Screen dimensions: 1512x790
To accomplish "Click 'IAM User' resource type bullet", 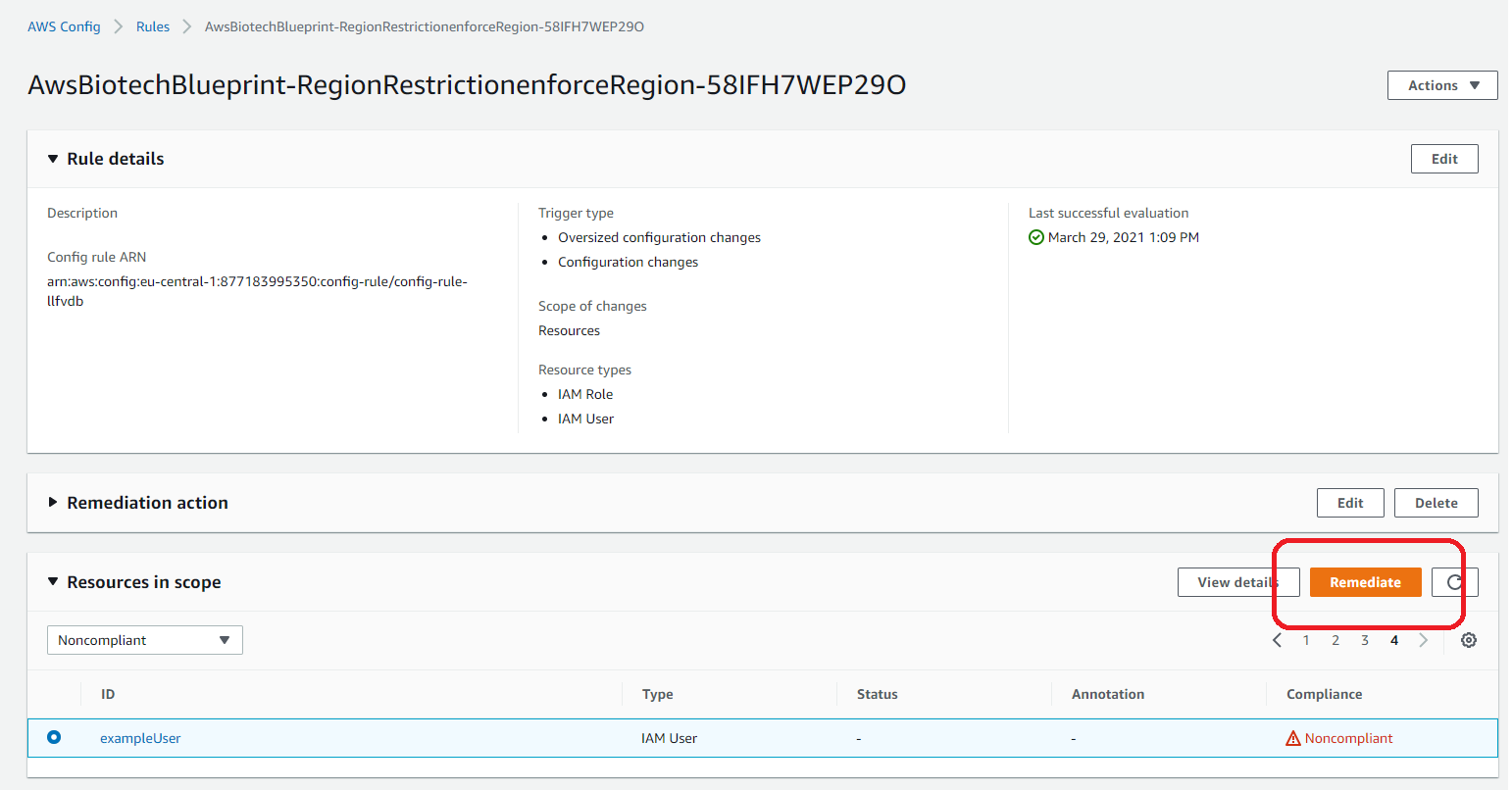I will point(585,419).
